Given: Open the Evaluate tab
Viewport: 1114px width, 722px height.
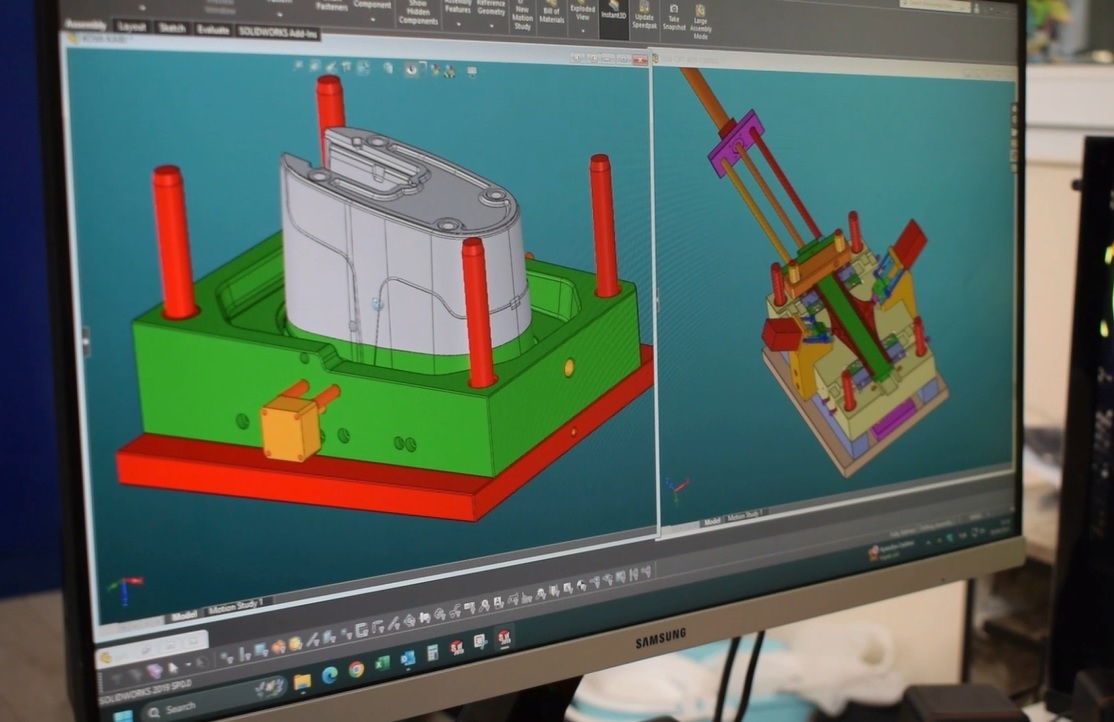Looking at the screenshot, I should [x=212, y=30].
